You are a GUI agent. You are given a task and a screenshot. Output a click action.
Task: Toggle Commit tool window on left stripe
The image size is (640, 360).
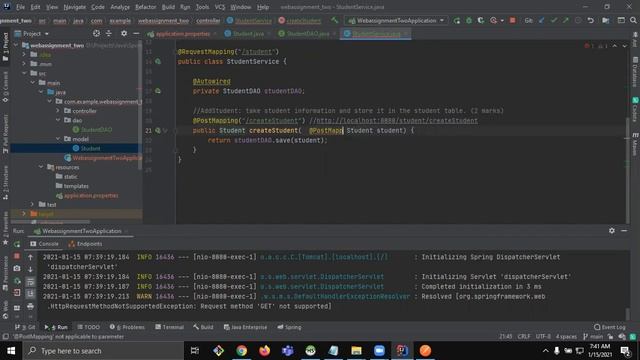point(5,87)
